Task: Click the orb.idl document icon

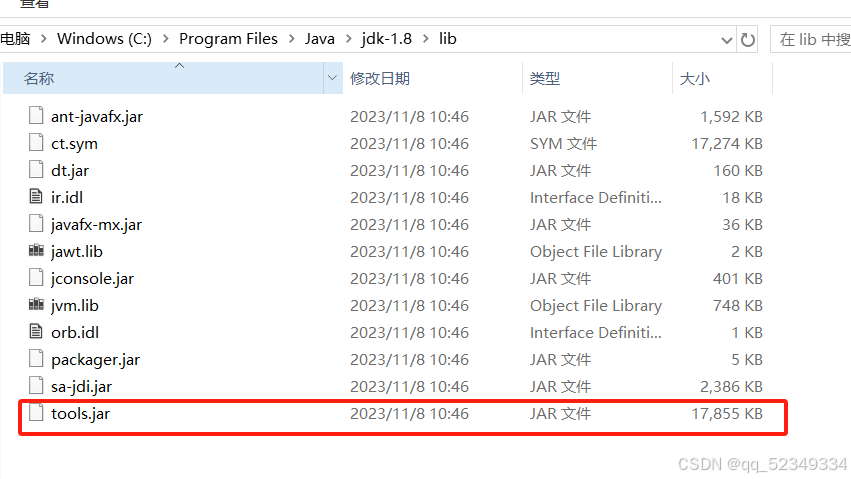Action: [x=36, y=331]
